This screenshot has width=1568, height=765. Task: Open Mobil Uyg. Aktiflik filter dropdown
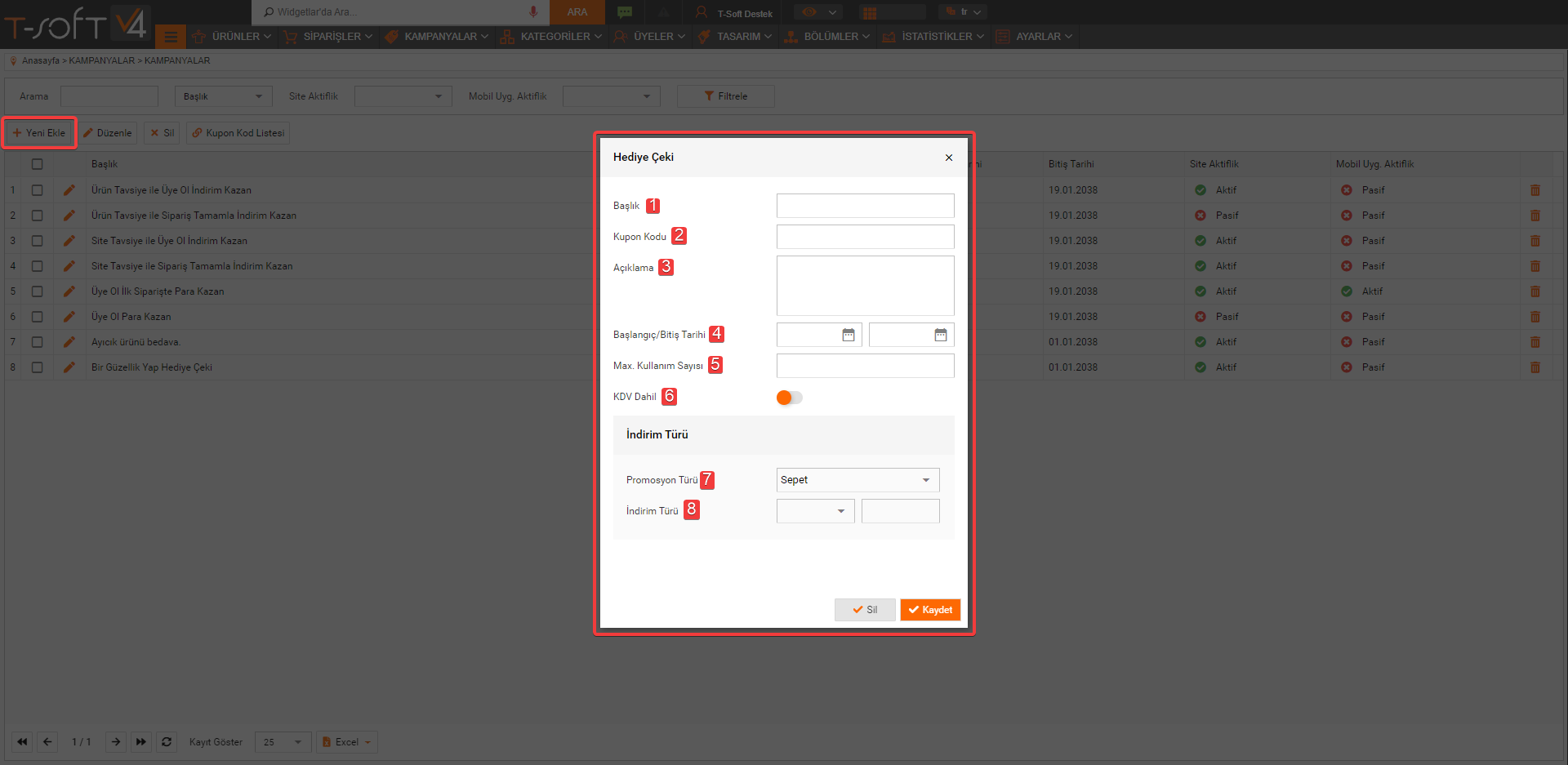(611, 96)
